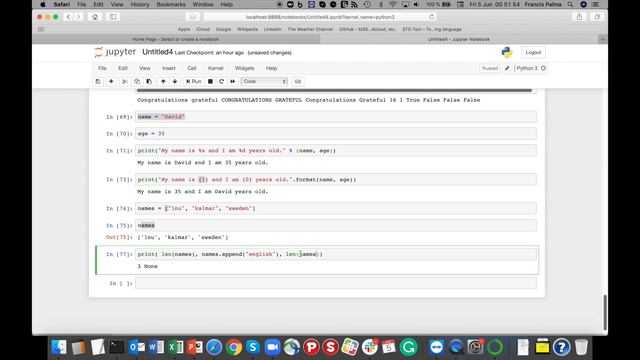The height and width of the screenshot is (360, 640).
Task: Click the In [69] name assignment cell
Action: point(336,117)
